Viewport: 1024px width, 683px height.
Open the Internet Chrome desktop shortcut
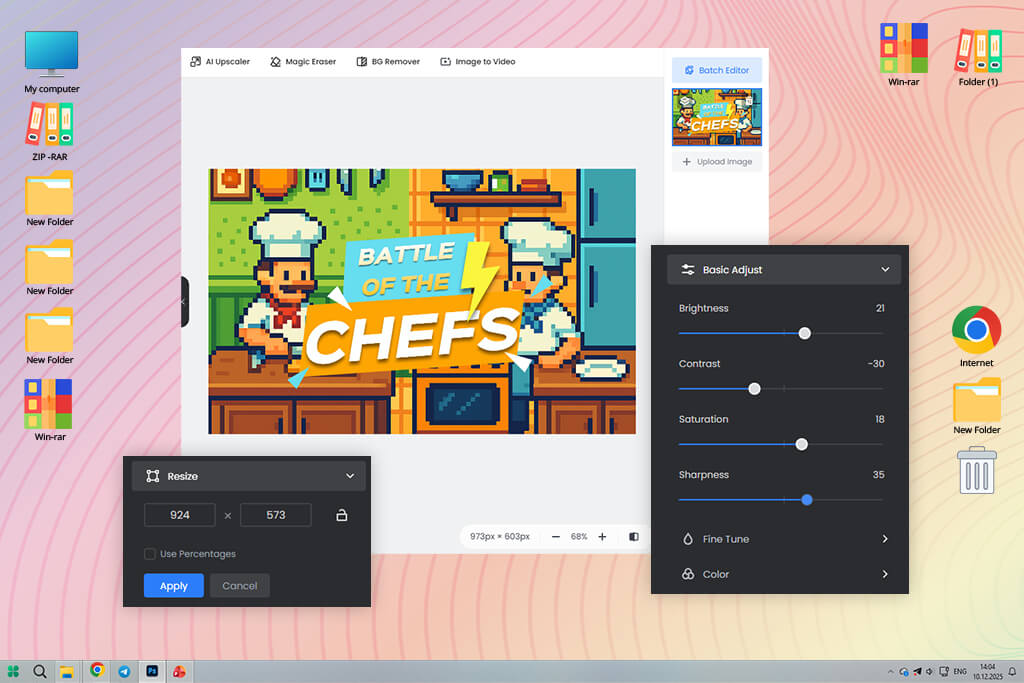pyautogui.click(x=976, y=336)
